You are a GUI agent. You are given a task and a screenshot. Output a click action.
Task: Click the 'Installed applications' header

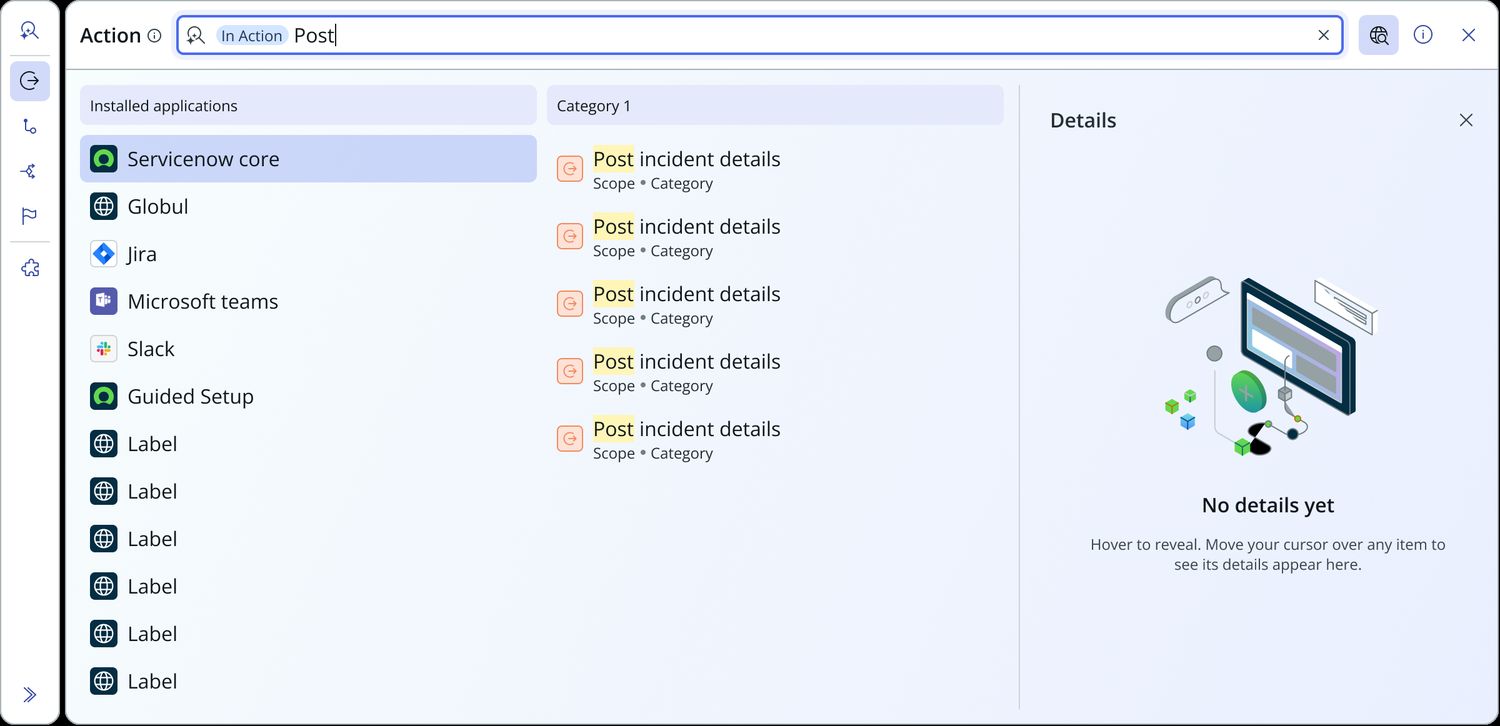308,105
